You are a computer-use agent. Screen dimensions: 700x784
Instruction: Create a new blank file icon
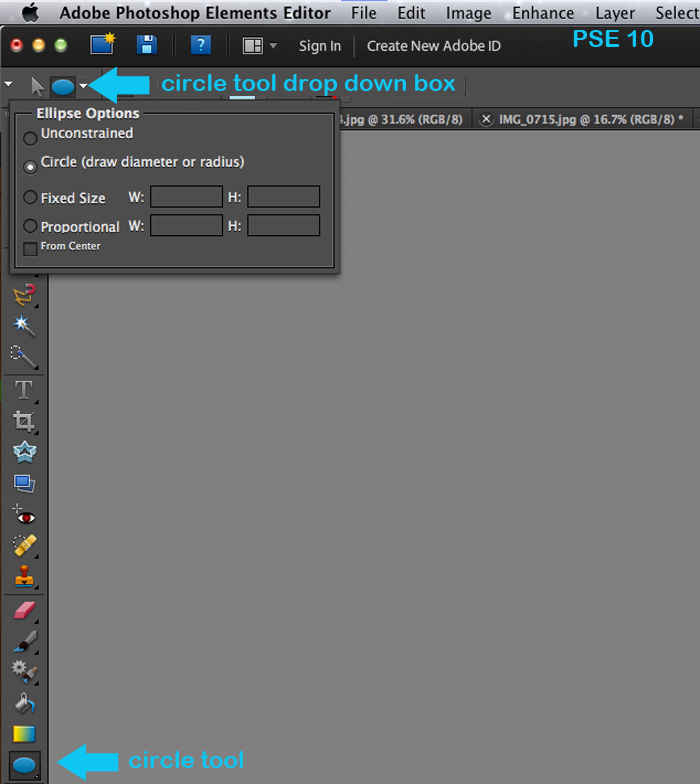(x=102, y=44)
